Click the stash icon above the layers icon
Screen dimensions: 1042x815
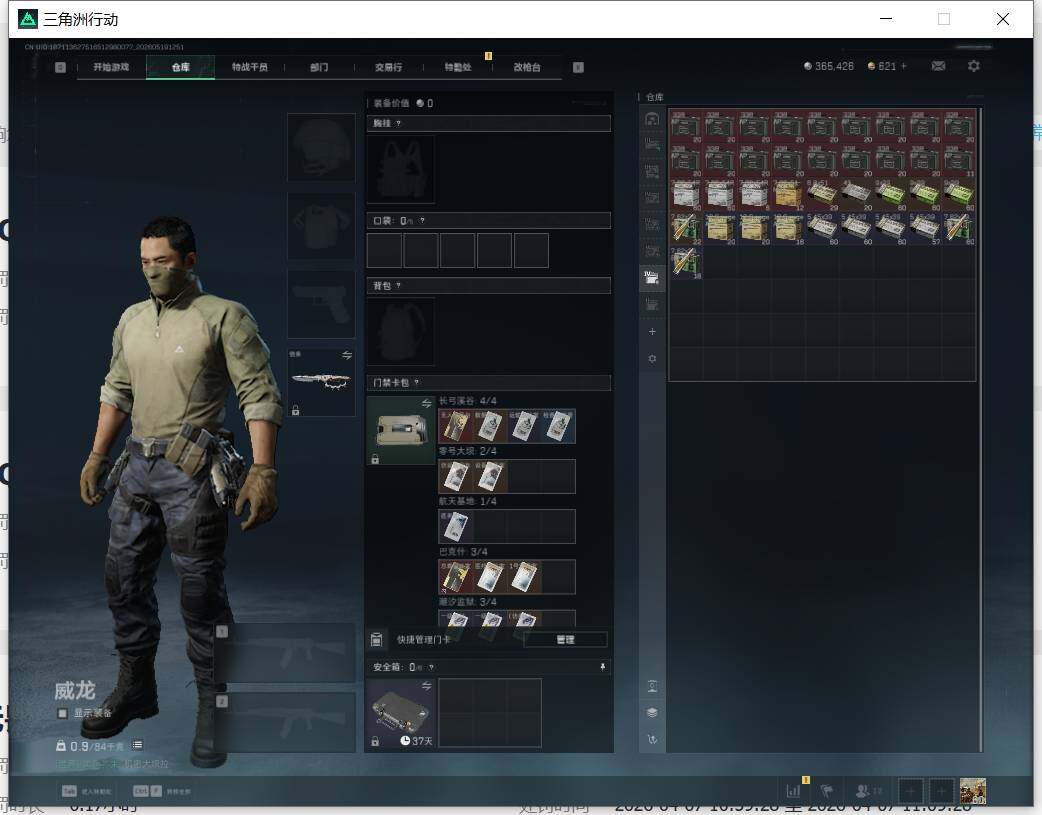pos(652,686)
